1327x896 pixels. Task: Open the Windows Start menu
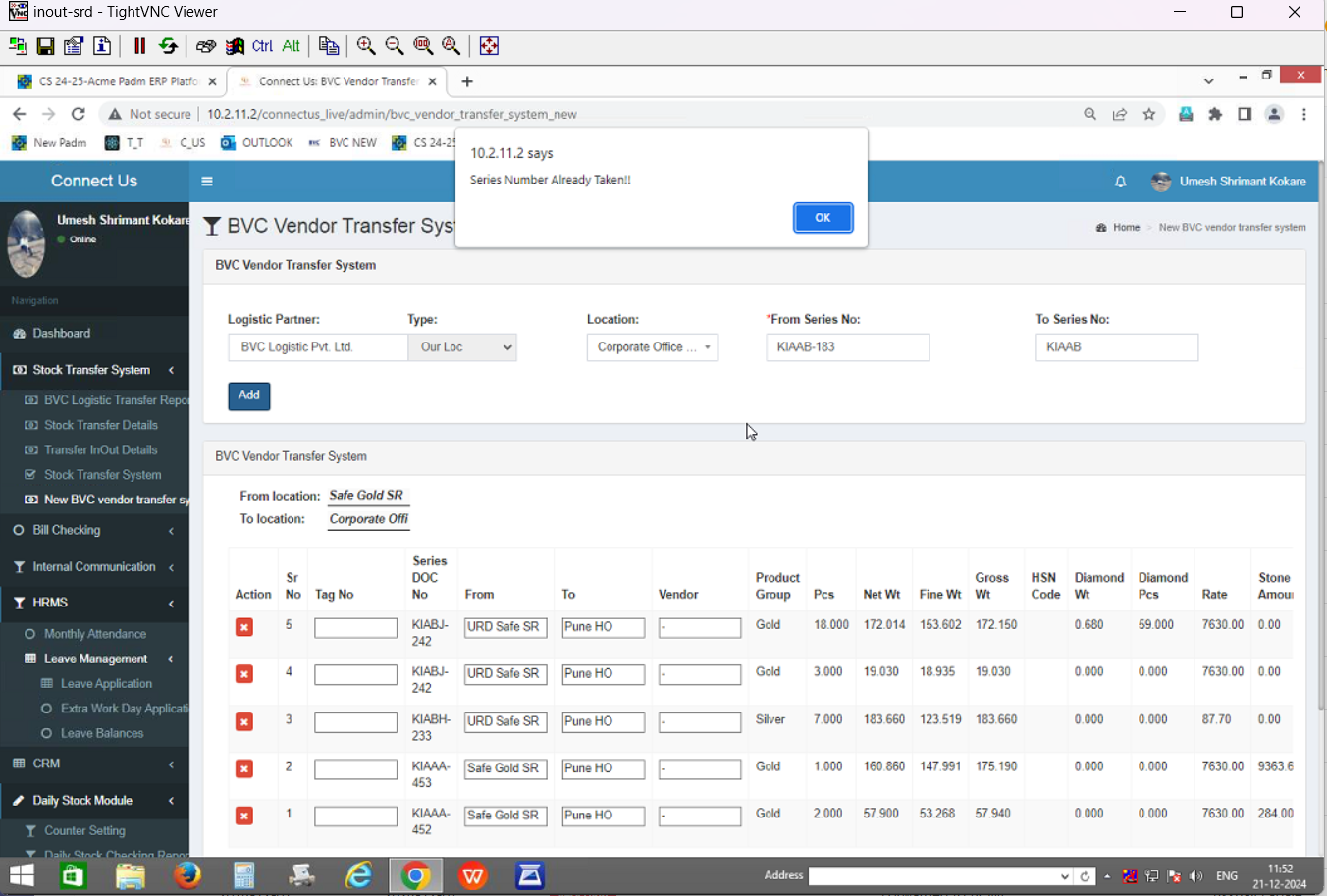pos(21,875)
